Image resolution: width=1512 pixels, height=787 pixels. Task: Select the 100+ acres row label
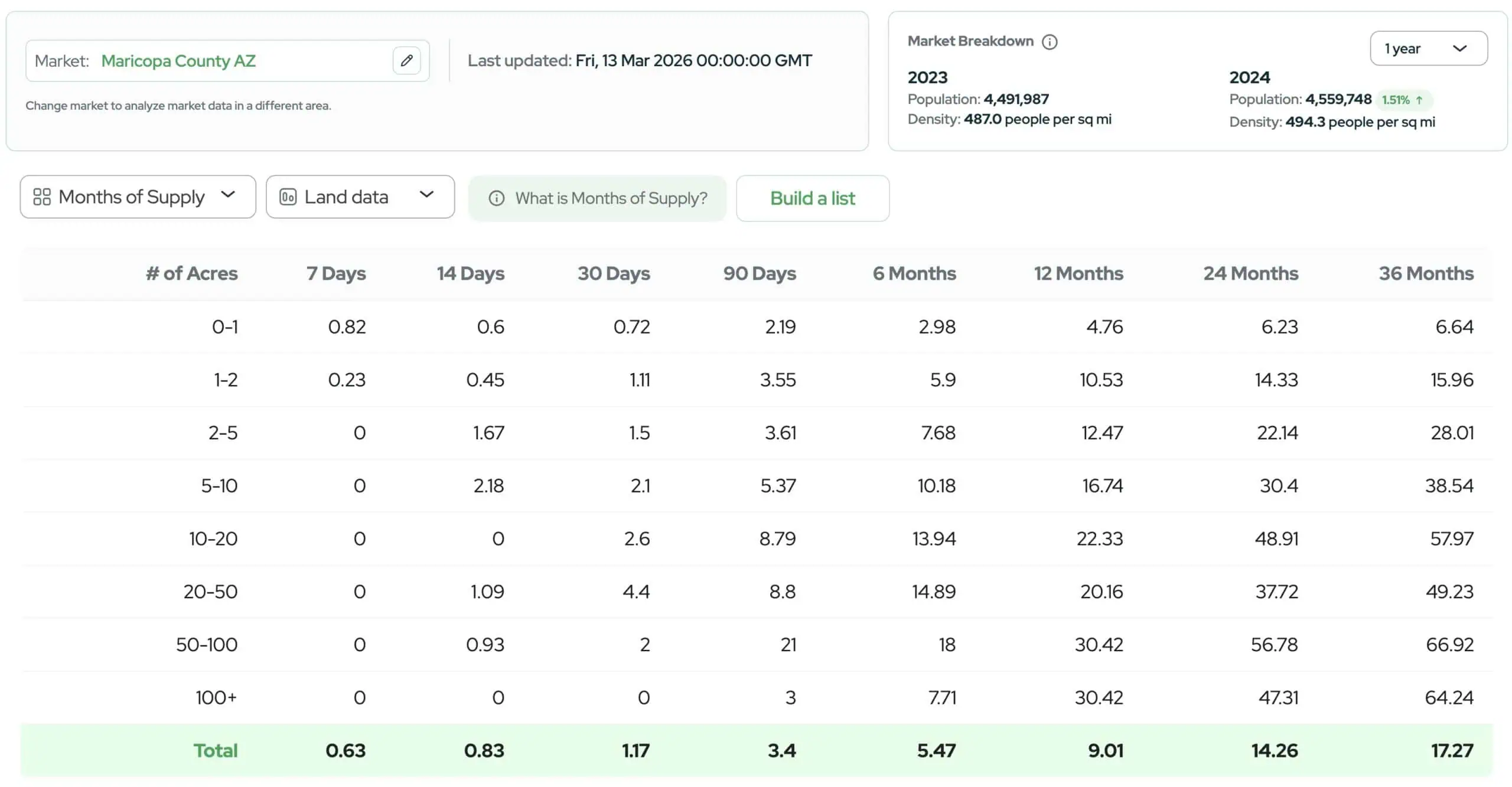pyautogui.click(x=216, y=697)
